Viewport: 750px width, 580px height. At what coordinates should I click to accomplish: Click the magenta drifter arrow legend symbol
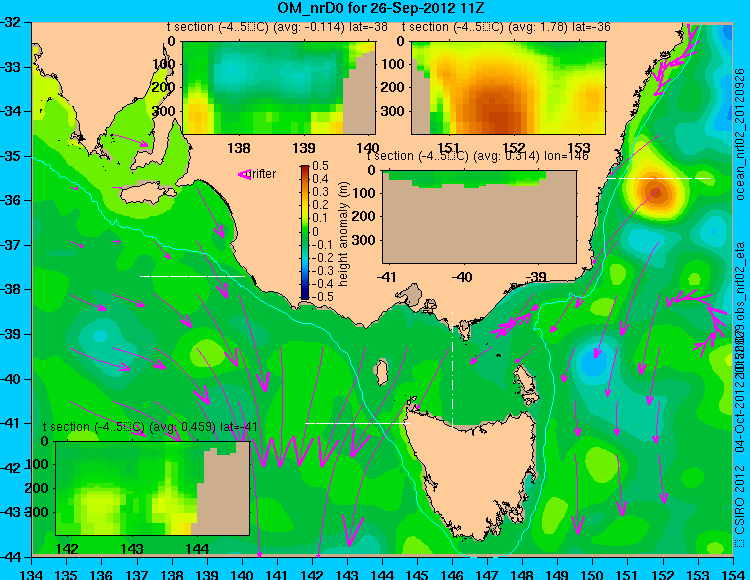(244, 175)
